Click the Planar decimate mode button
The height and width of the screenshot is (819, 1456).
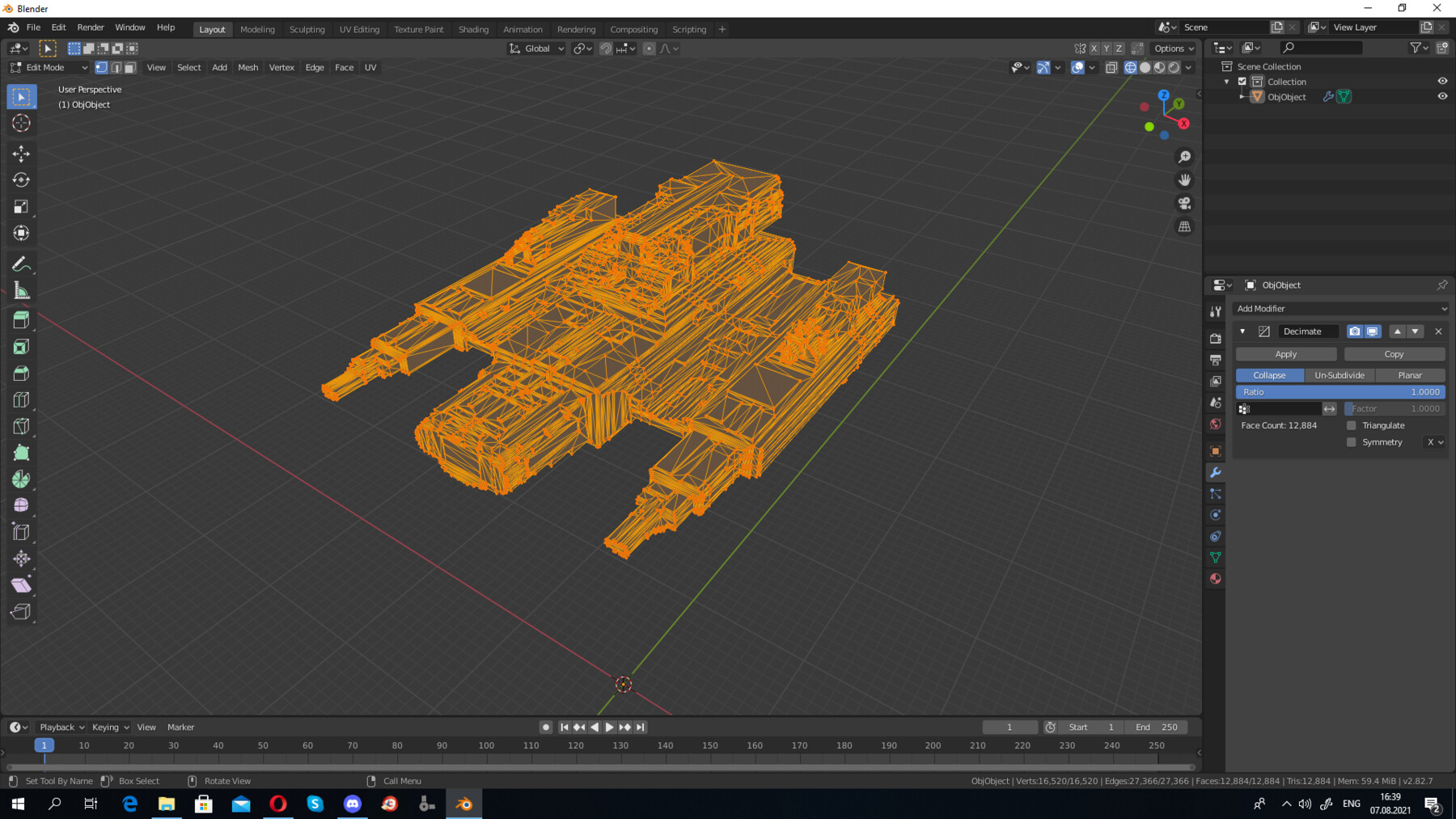pyautogui.click(x=1410, y=374)
